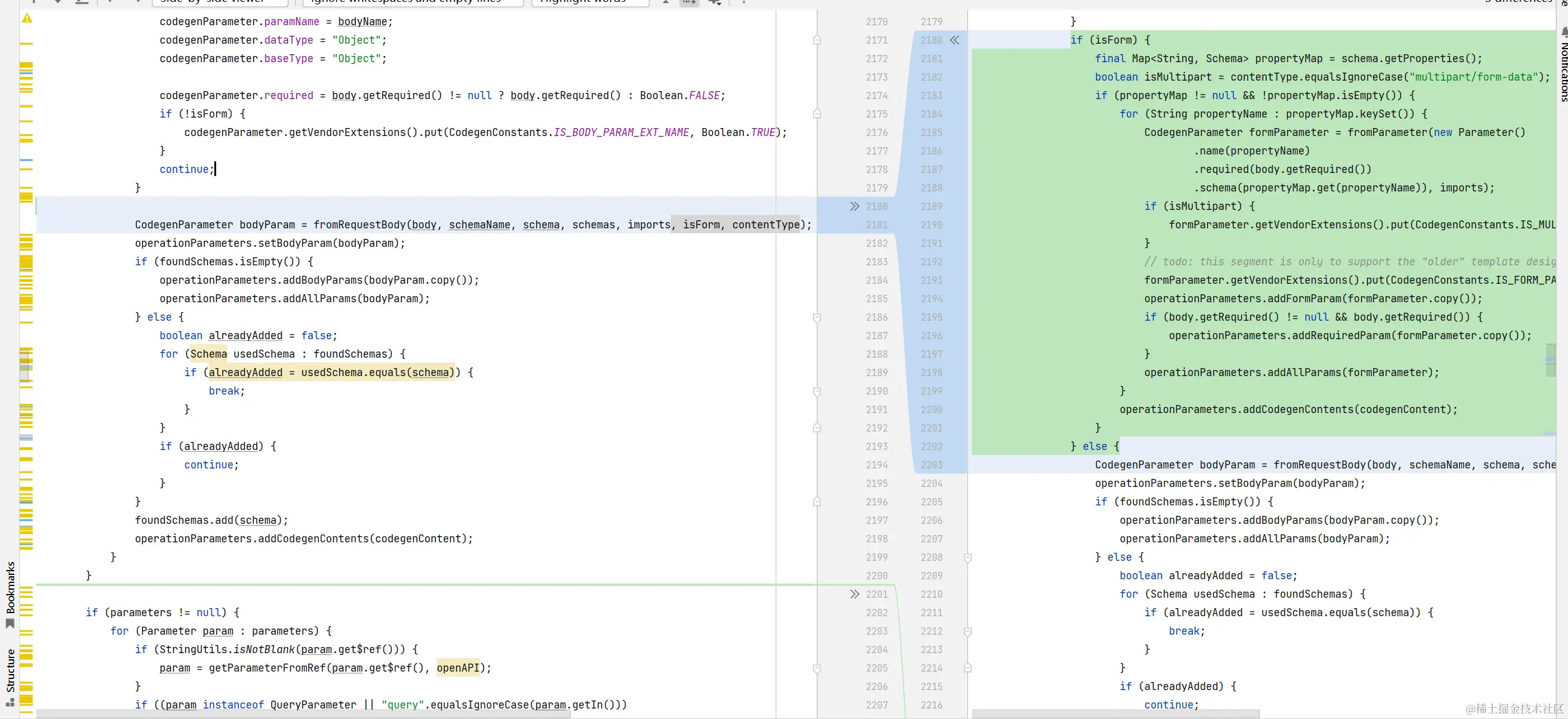Click the right pane horizontal scrollbar thumb
The image size is (1568, 719).
coord(1115,714)
